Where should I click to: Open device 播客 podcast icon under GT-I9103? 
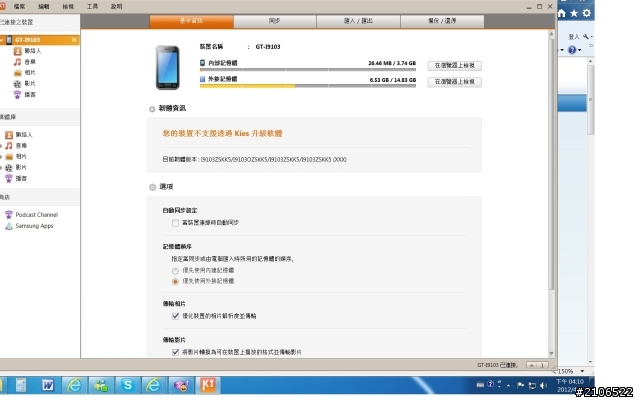(17, 95)
